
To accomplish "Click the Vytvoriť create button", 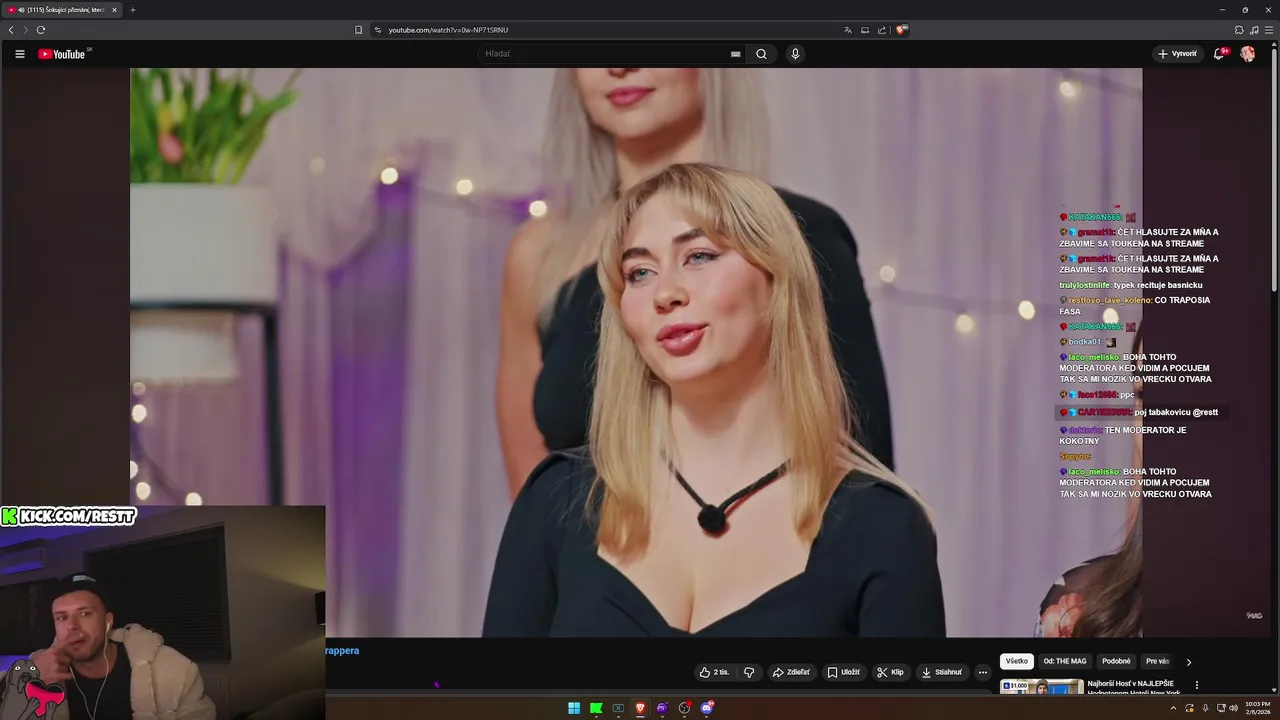I will pyautogui.click(x=1177, y=54).
